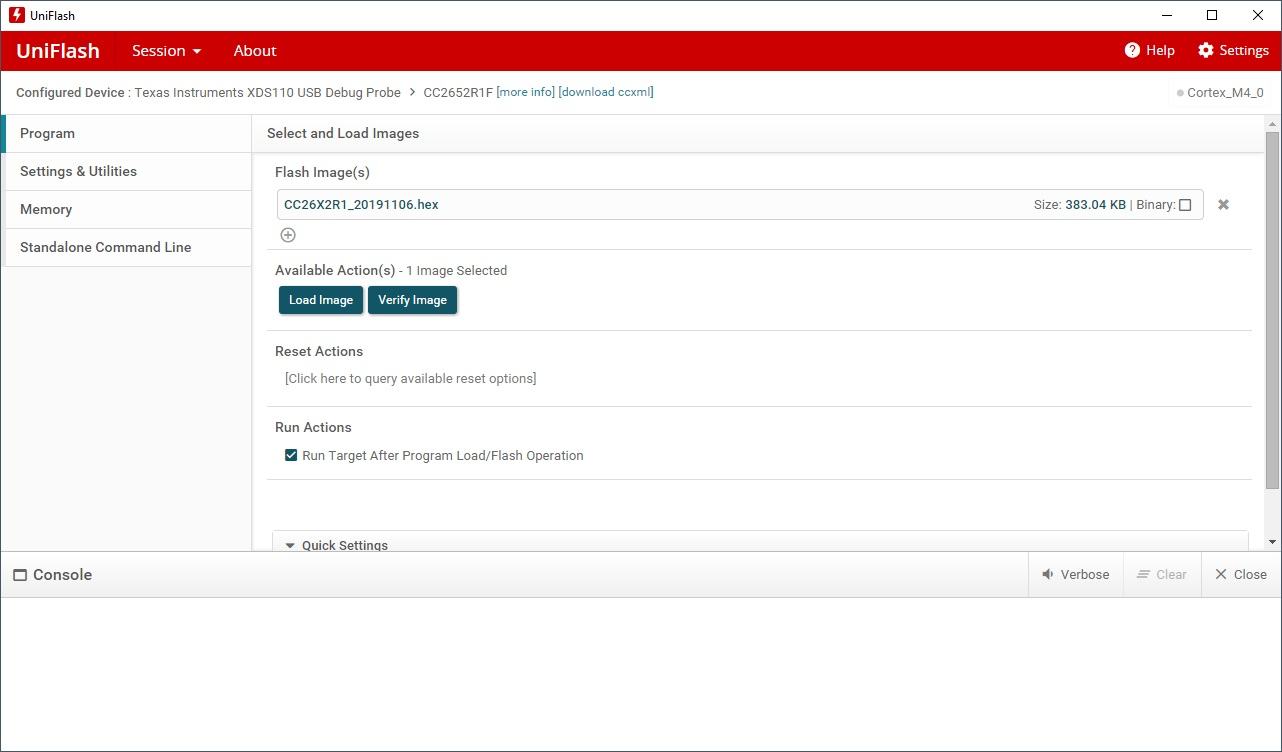The image size is (1282, 752).
Task: Click the Select and Load Images heading
Action: pos(343,134)
